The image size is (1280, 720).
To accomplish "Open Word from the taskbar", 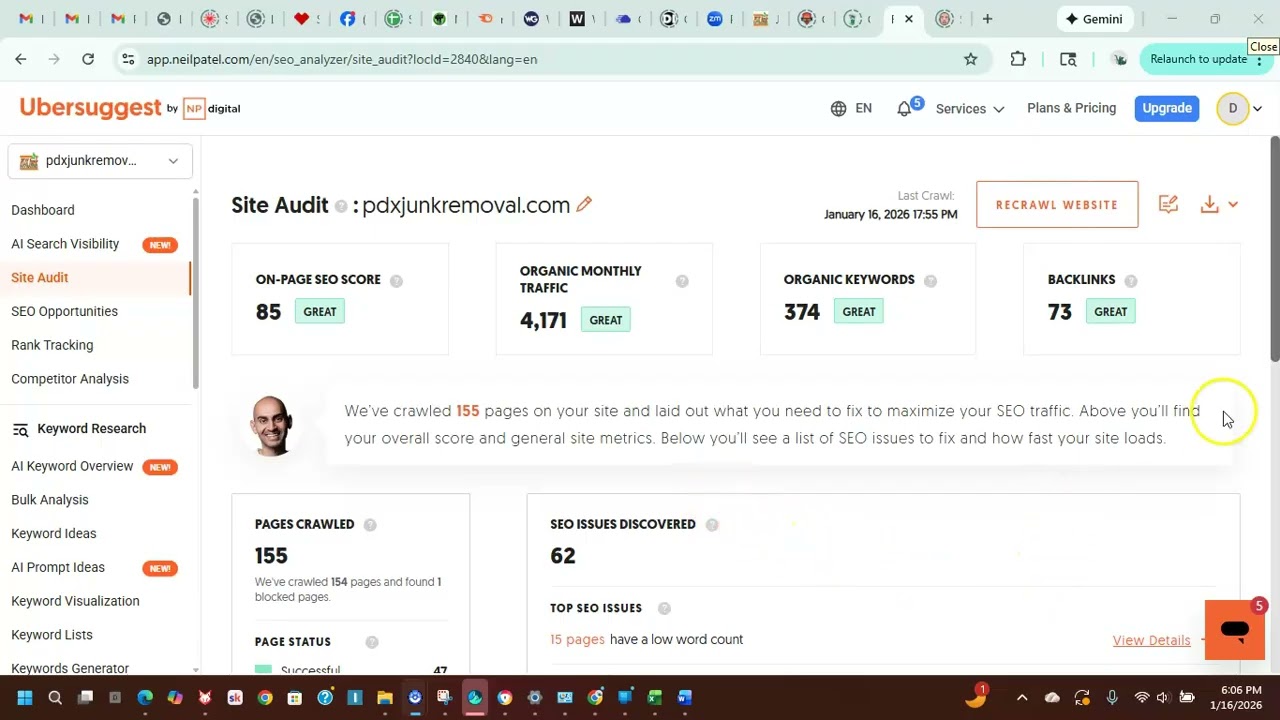I will pyautogui.click(x=685, y=698).
